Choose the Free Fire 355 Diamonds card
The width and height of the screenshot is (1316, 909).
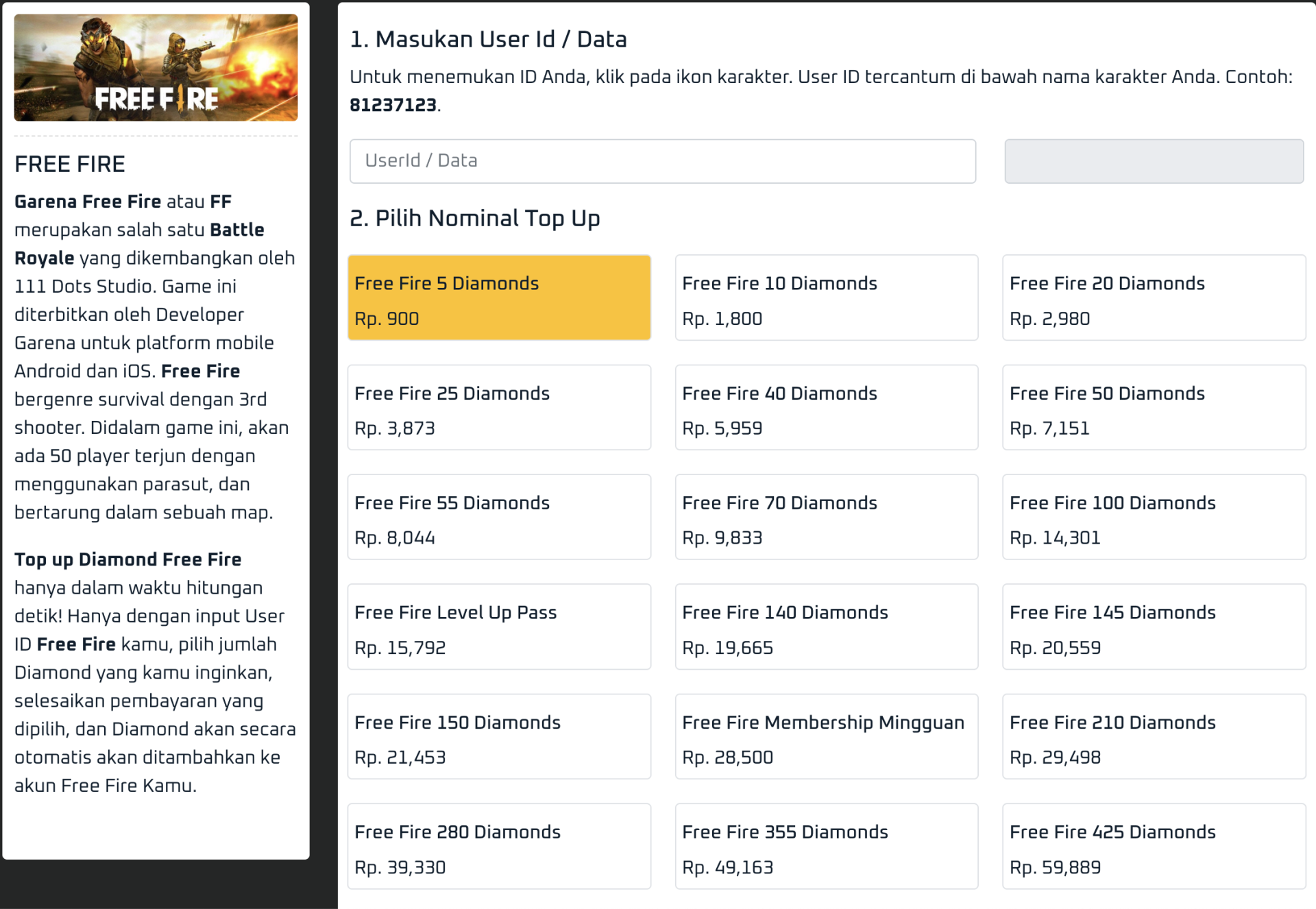pos(826,846)
